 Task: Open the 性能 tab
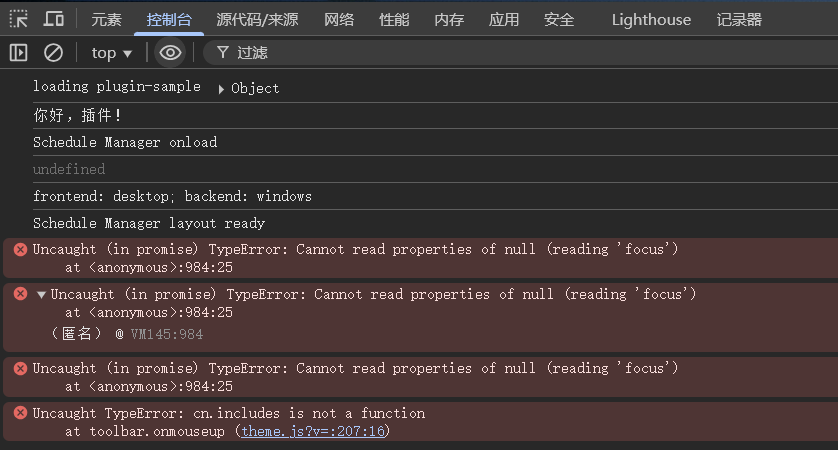(394, 19)
